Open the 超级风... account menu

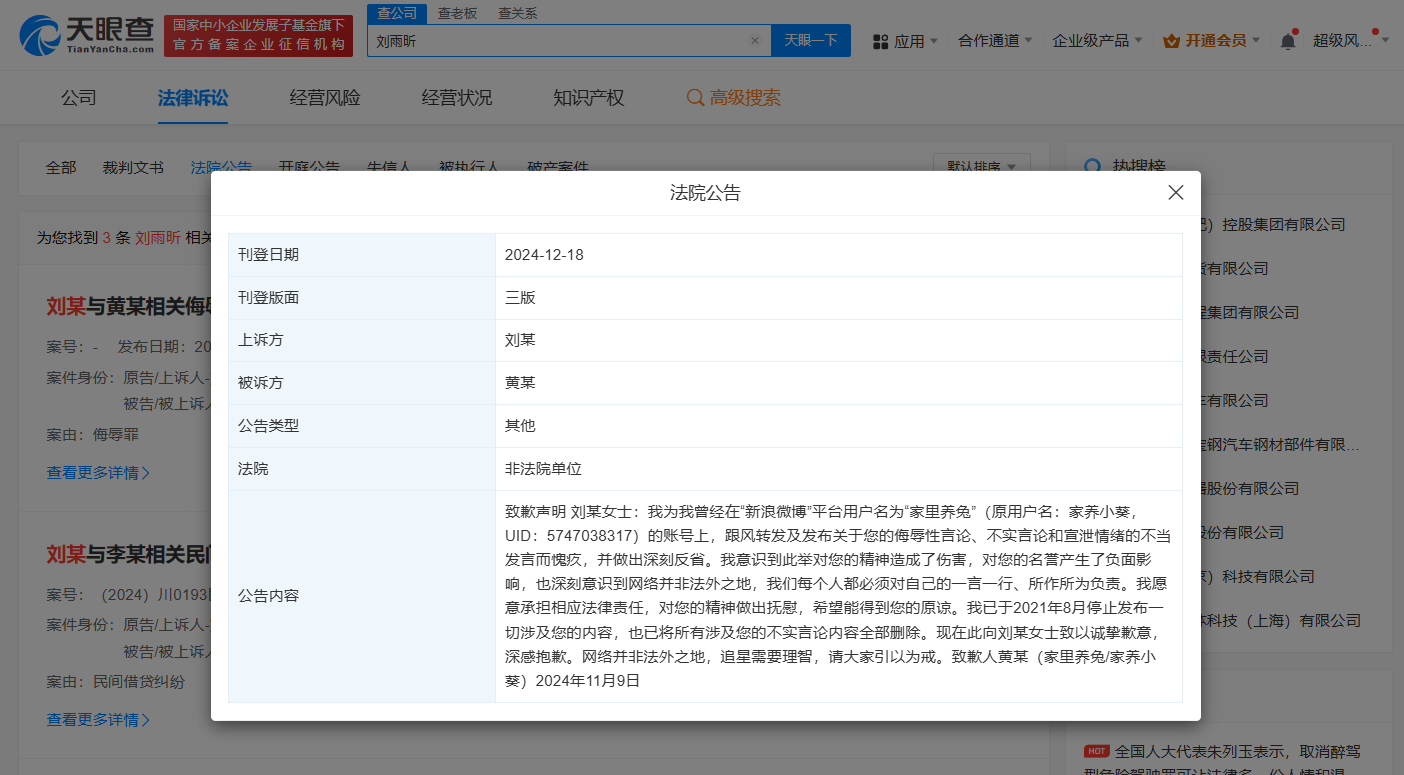tap(1350, 41)
